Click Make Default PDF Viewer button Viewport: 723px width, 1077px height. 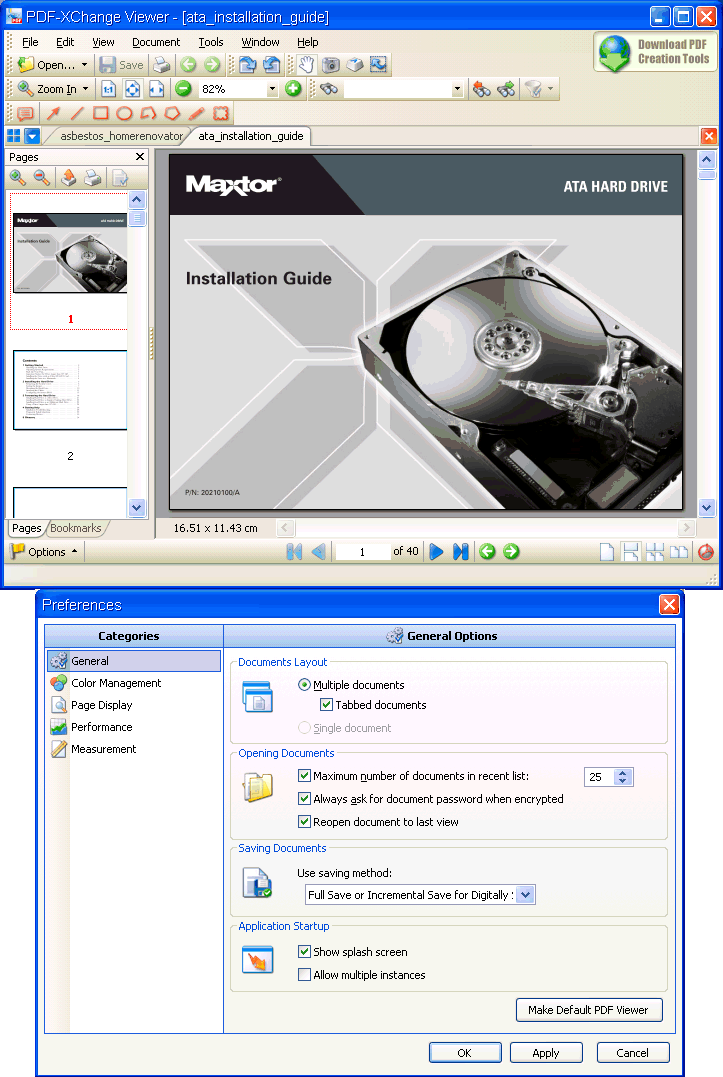[x=588, y=1010]
